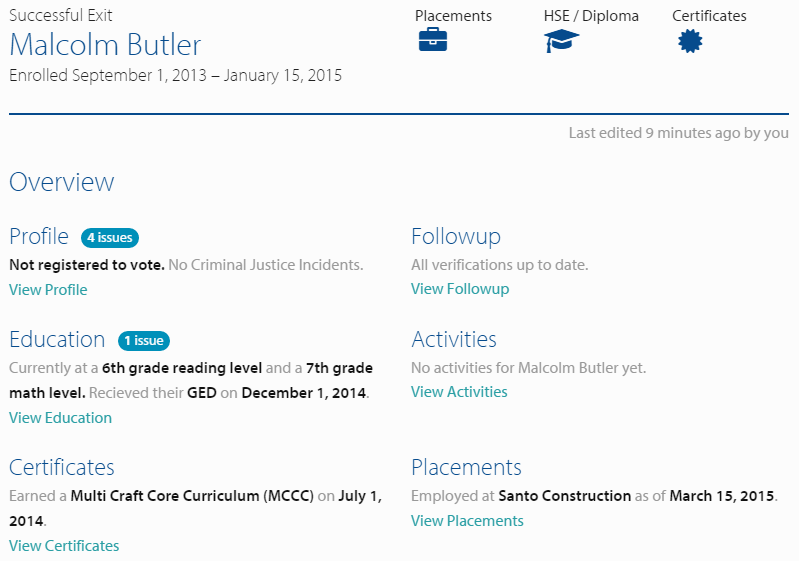The image size is (799, 561).
Task: Open the View Followup link
Action: 460,289
